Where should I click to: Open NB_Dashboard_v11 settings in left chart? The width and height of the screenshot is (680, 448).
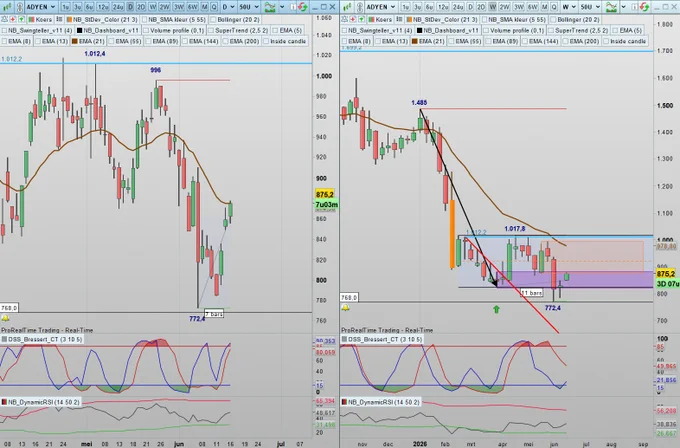pos(110,30)
